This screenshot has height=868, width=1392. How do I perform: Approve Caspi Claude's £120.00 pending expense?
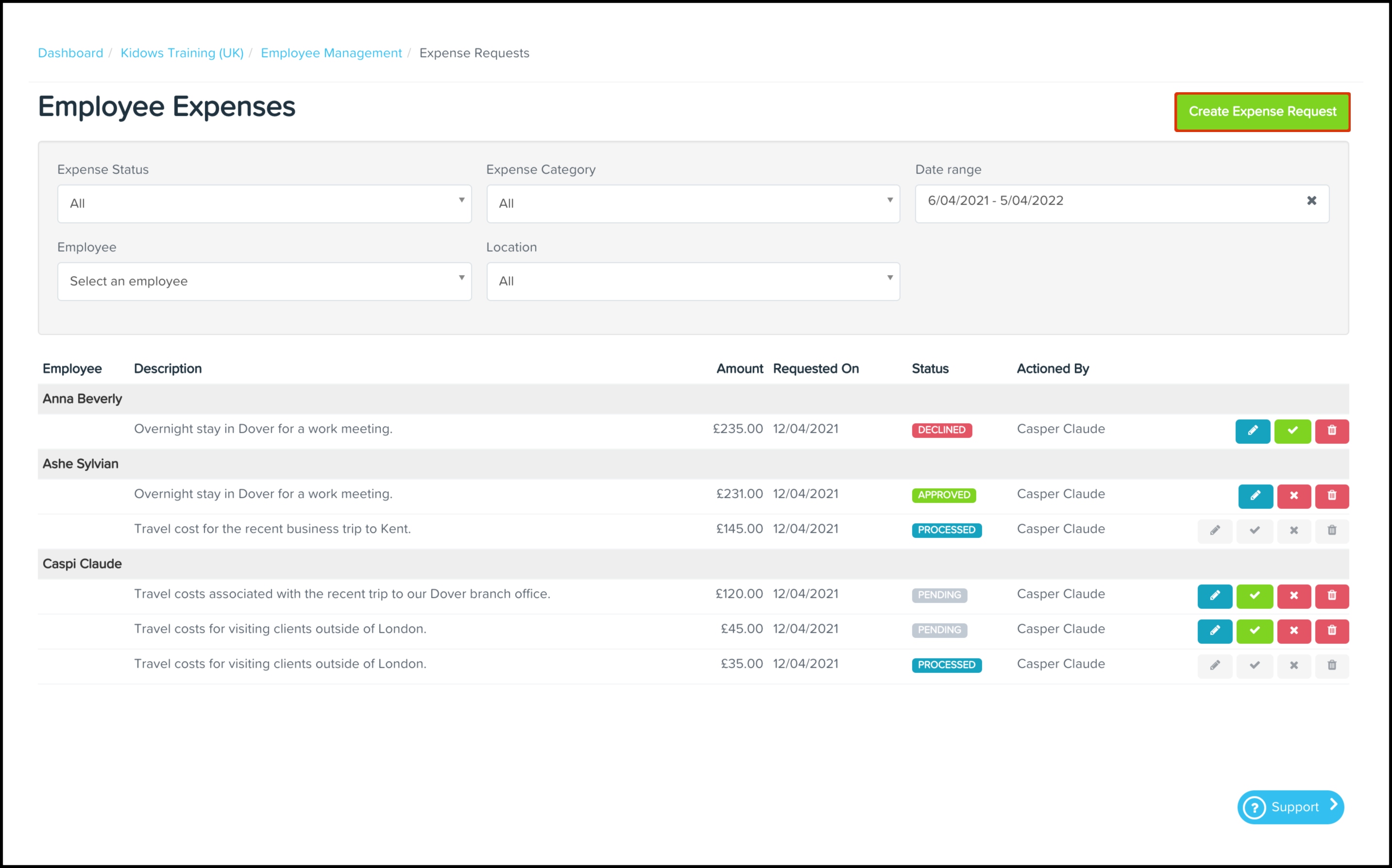pos(1254,596)
